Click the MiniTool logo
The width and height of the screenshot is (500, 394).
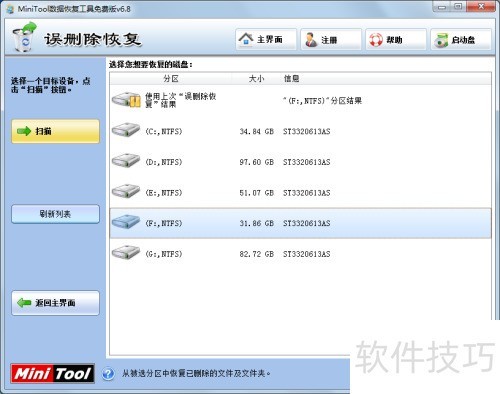52,373
